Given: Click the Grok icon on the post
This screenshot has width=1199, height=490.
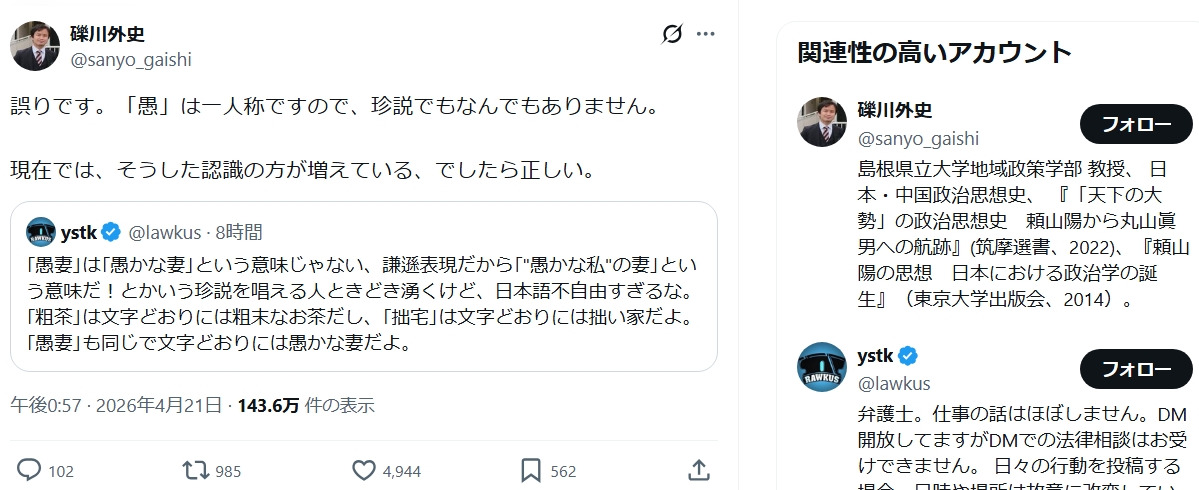Looking at the screenshot, I should tap(672, 34).
